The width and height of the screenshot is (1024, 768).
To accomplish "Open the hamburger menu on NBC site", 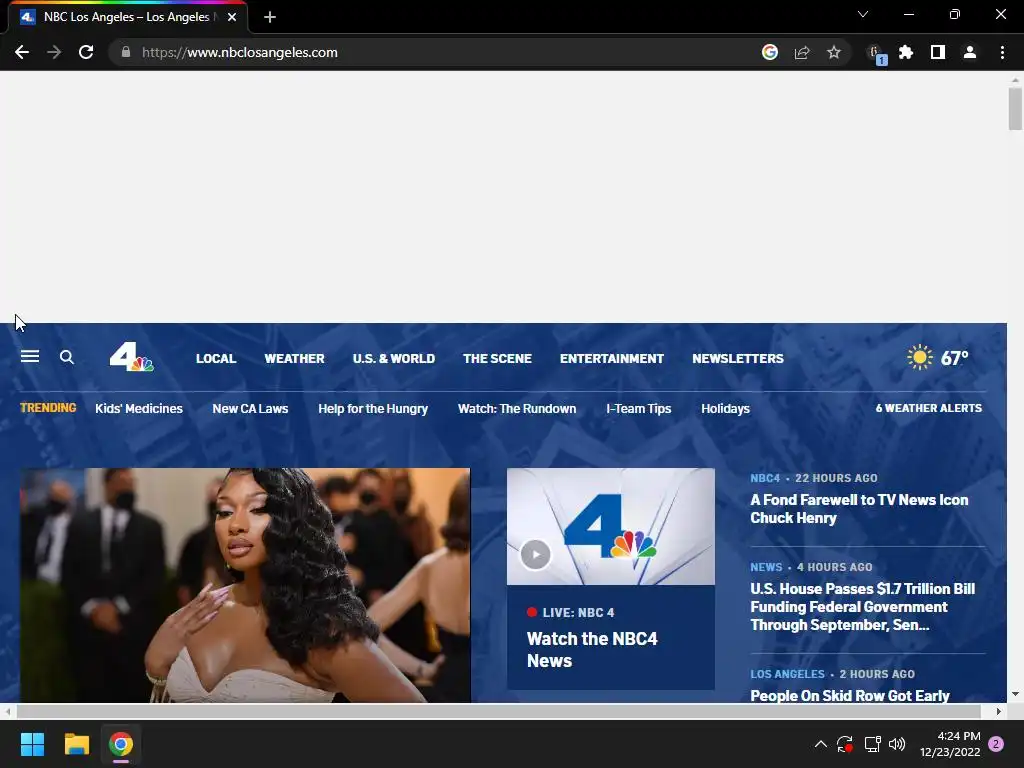I will click(x=30, y=357).
